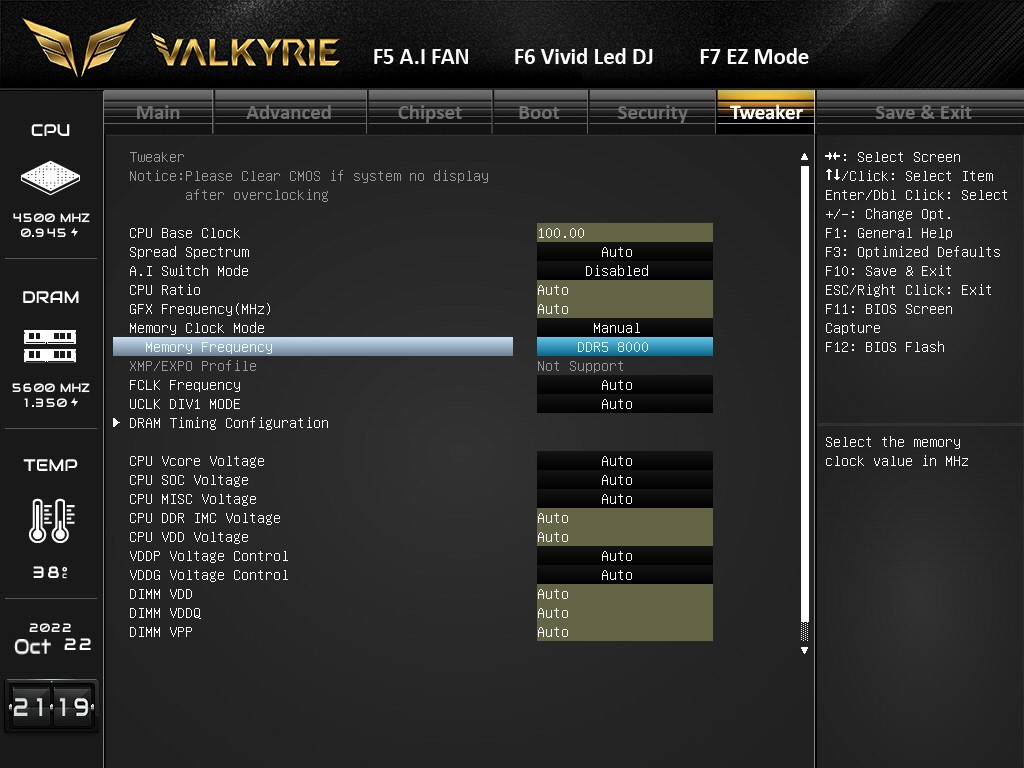1024x768 pixels.
Task: Click the digital clock display
Action: (x=50, y=707)
